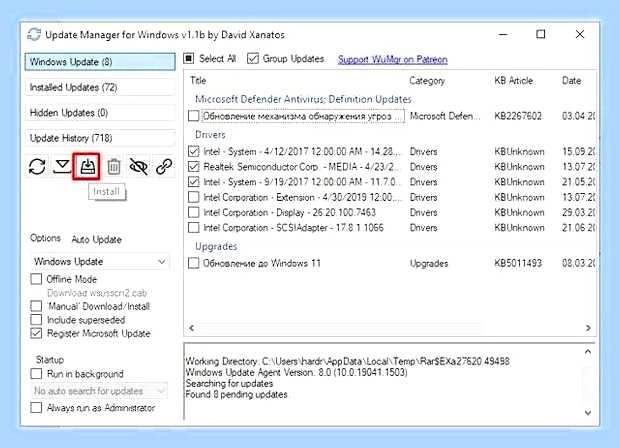620x448 pixels.
Task: Click the app icon in the title bar
Action: [34, 34]
